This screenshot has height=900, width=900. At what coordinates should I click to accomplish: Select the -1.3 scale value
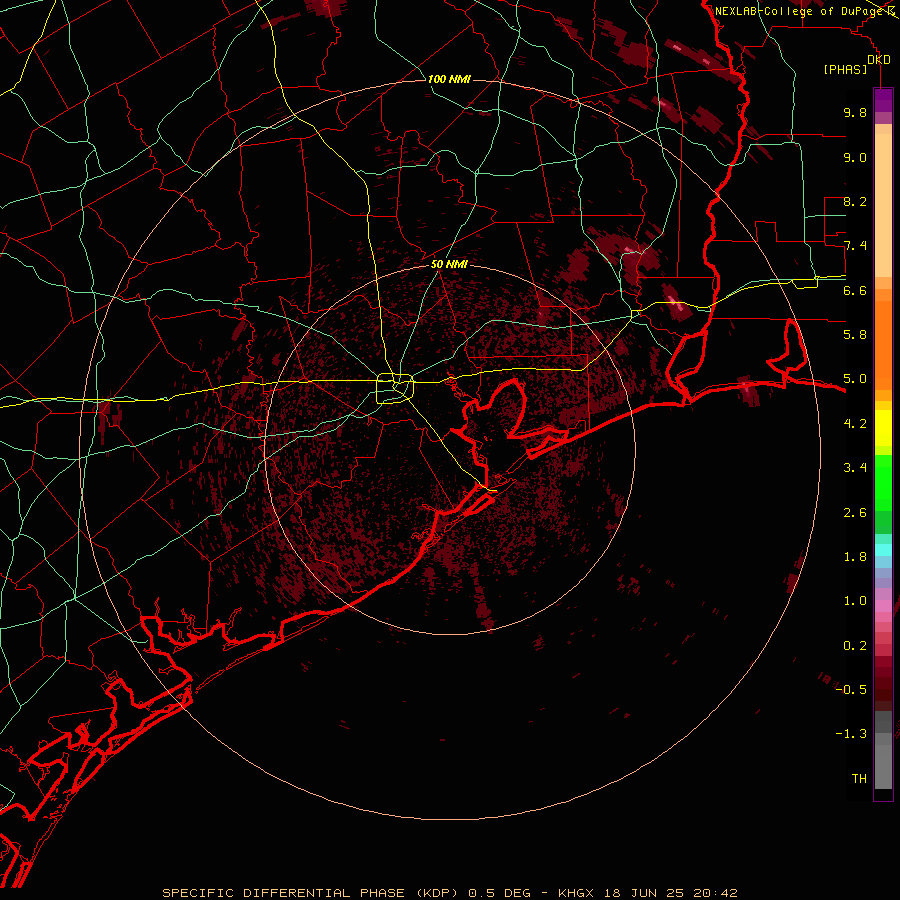(x=851, y=734)
